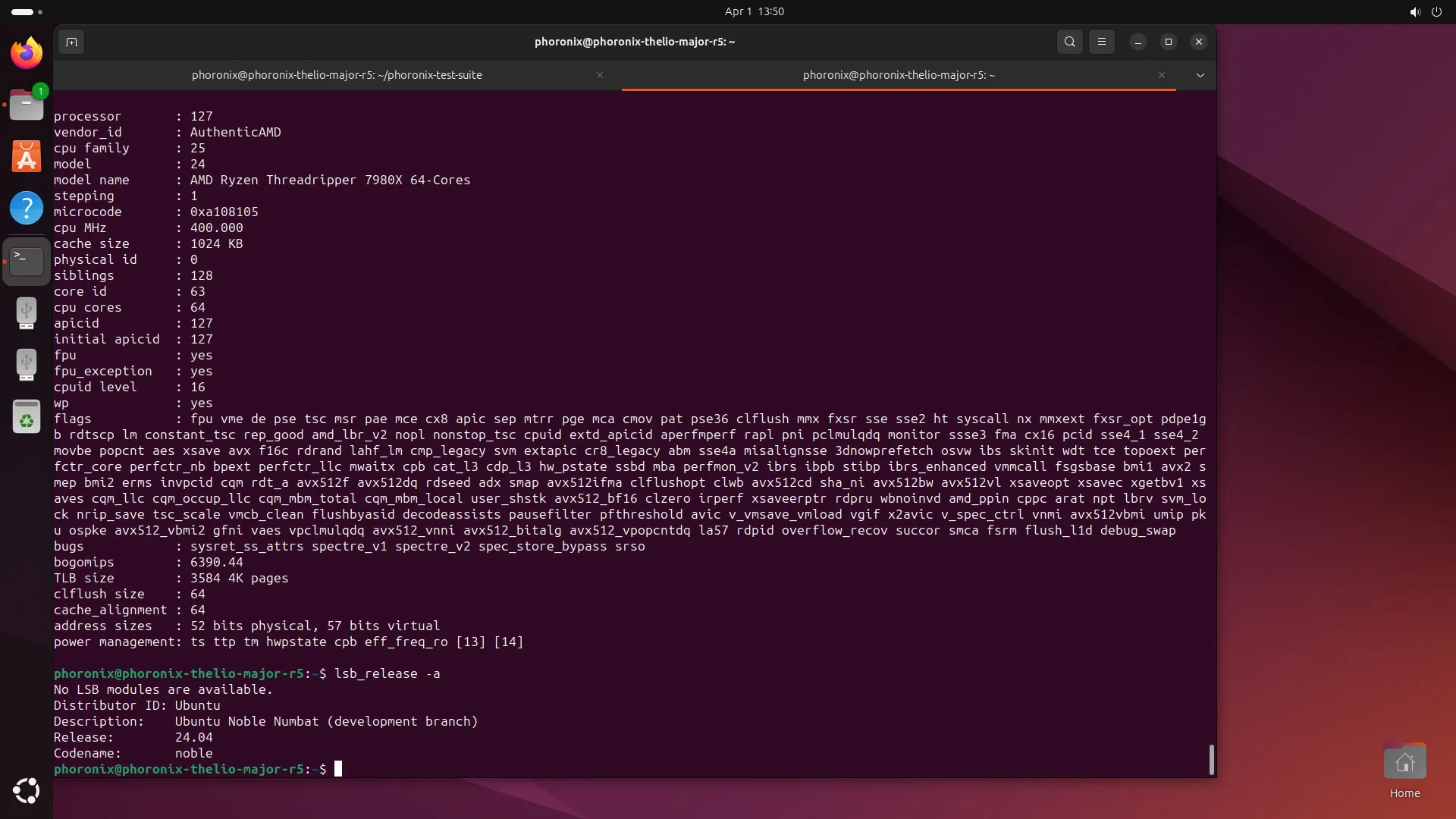Open the Help application from the dock
This screenshot has width=1456, height=819.
click(x=27, y=207)
